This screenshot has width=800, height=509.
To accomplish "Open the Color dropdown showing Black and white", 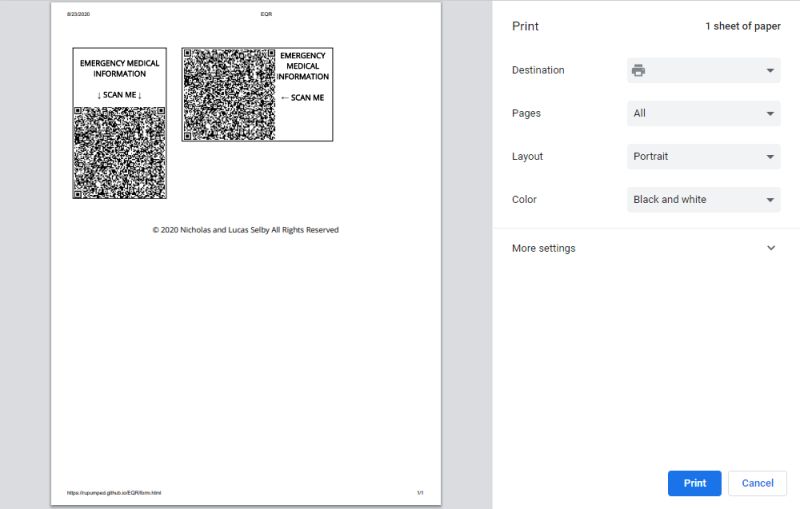I will point(704,199).
